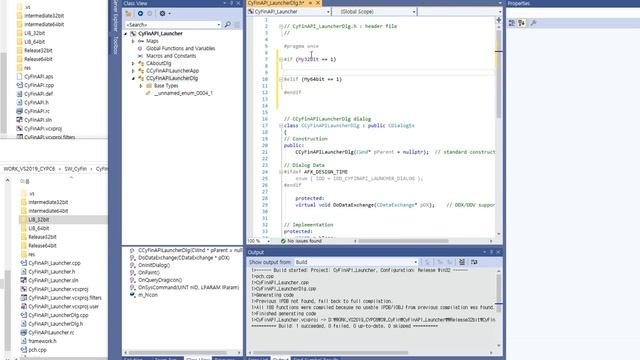Viewport: 640px width, 360px height.
Task: Collapse the class CCyFinAPILauncherDlg code region
Action: pyautogui.click(x=281, y=126)
